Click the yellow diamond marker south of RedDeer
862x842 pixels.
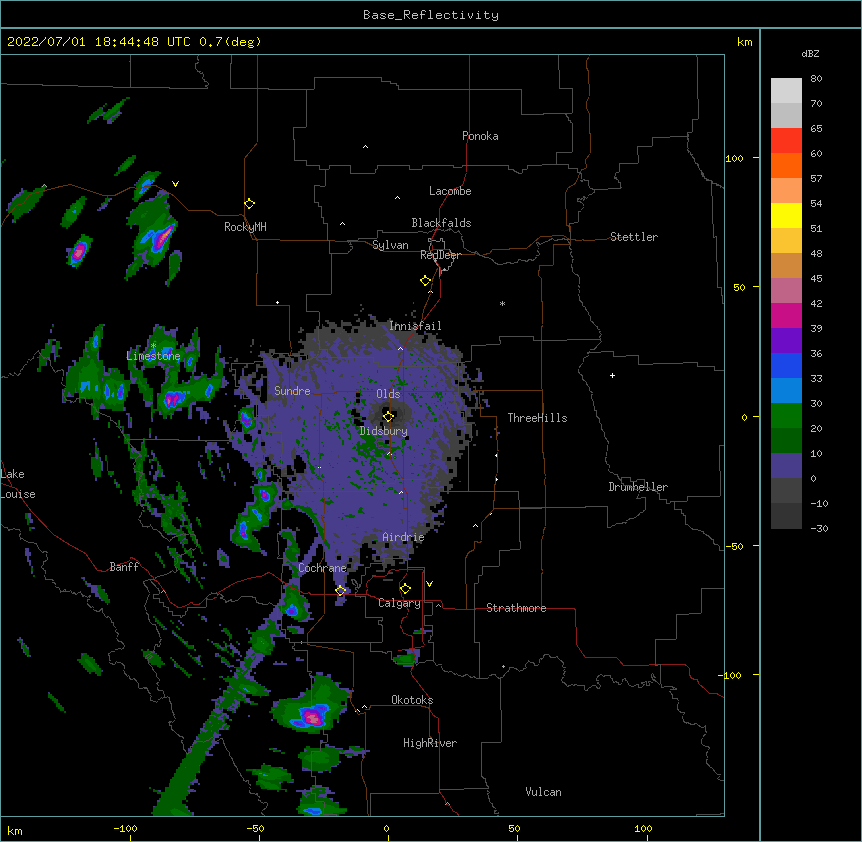click(x=426, y=281)
